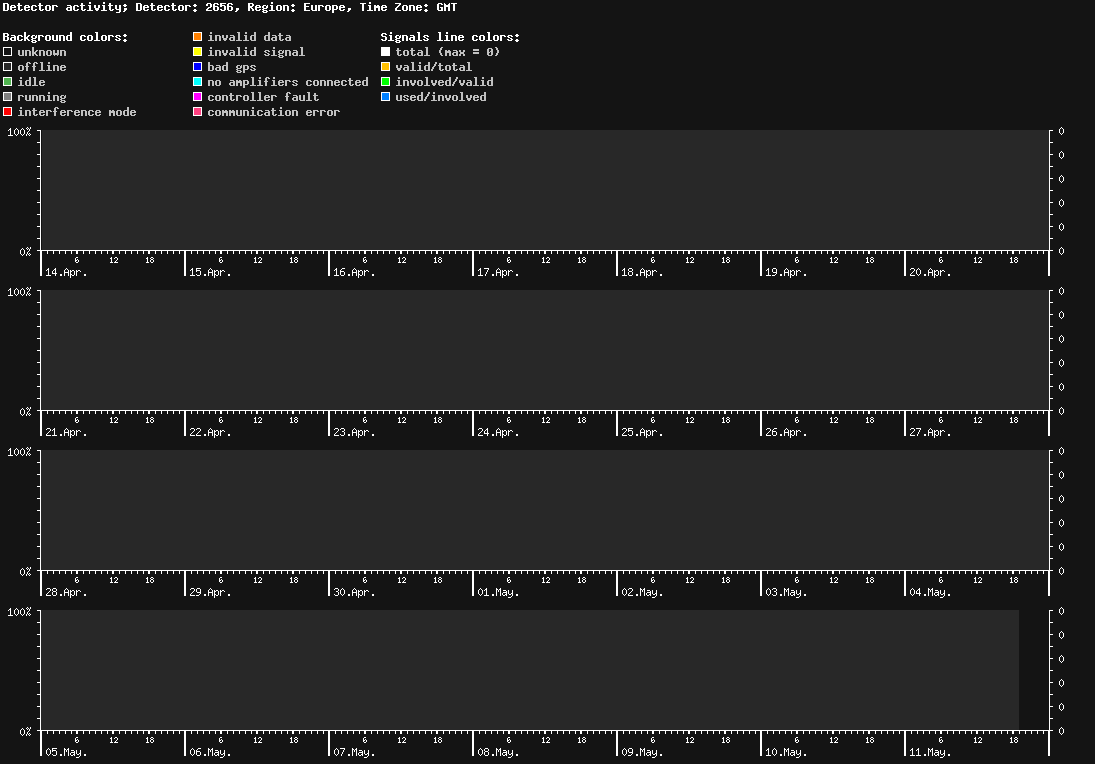This screenshot has width=1095, height=764.
Task: Click the 02.May. date label
Action: coord(642,592)
